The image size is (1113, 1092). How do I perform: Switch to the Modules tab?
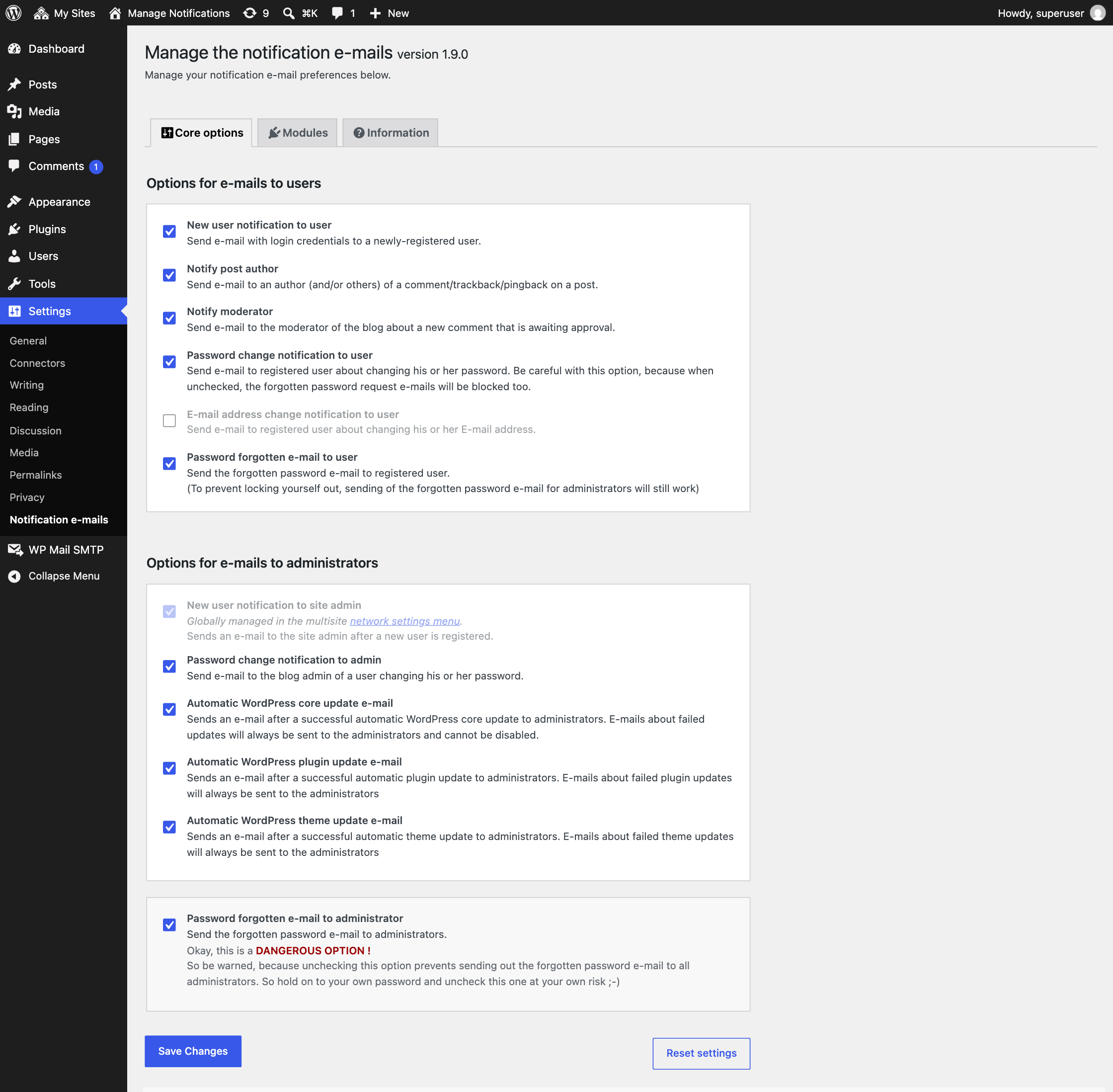click(297, 133)
